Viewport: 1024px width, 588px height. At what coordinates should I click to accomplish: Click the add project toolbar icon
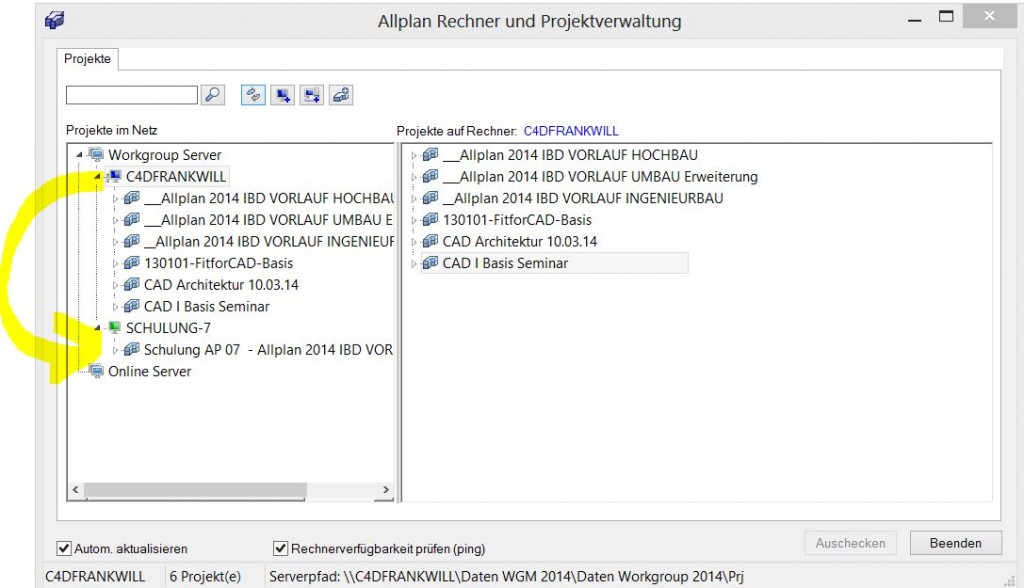click(341, 95)
